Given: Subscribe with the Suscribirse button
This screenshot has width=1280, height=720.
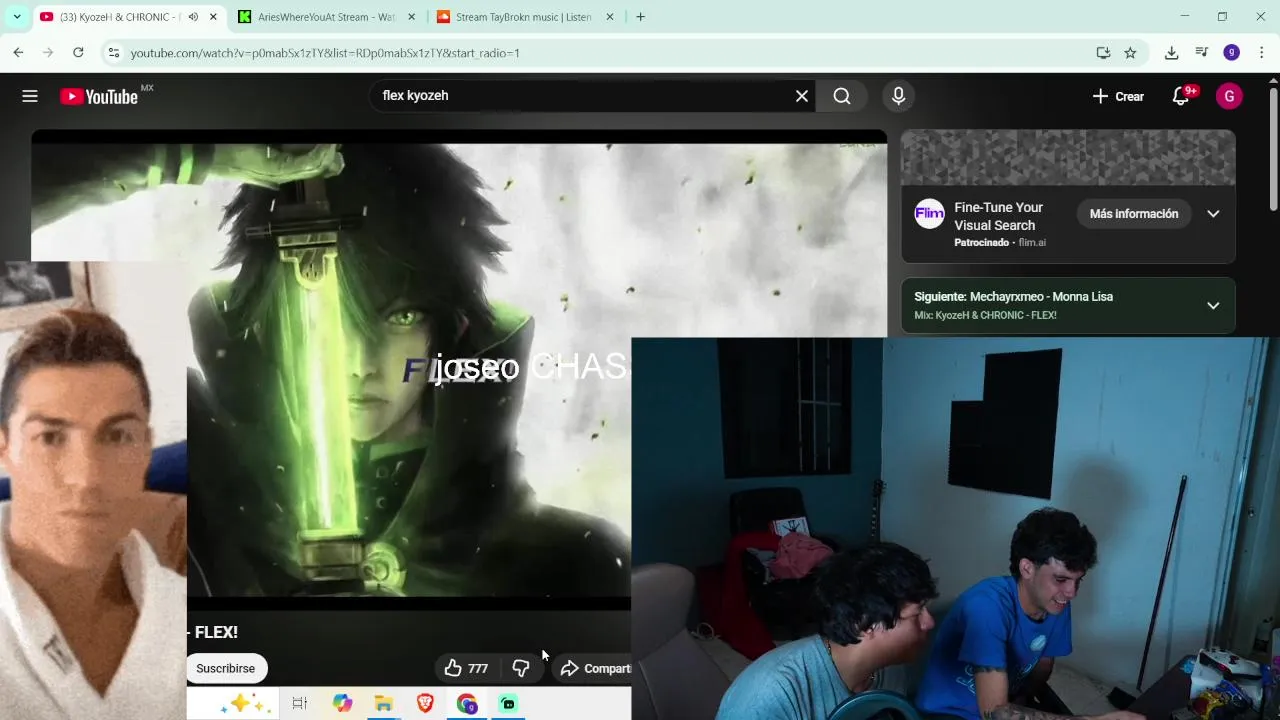Looking at the screenshot, I should [225, 668].
